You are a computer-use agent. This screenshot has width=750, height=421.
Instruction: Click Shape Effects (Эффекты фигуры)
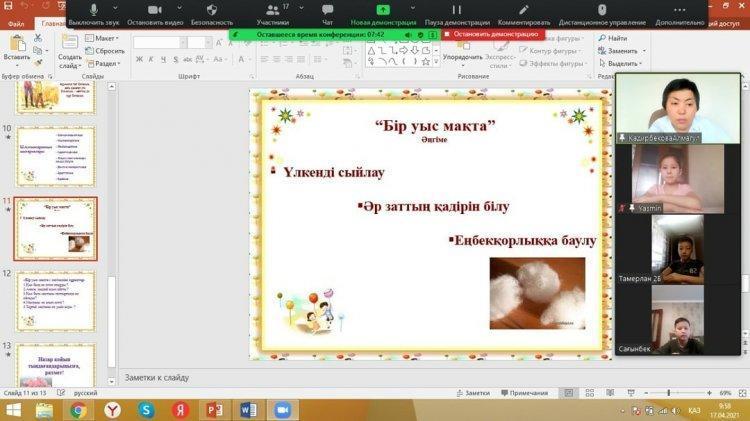pos(552,63)
